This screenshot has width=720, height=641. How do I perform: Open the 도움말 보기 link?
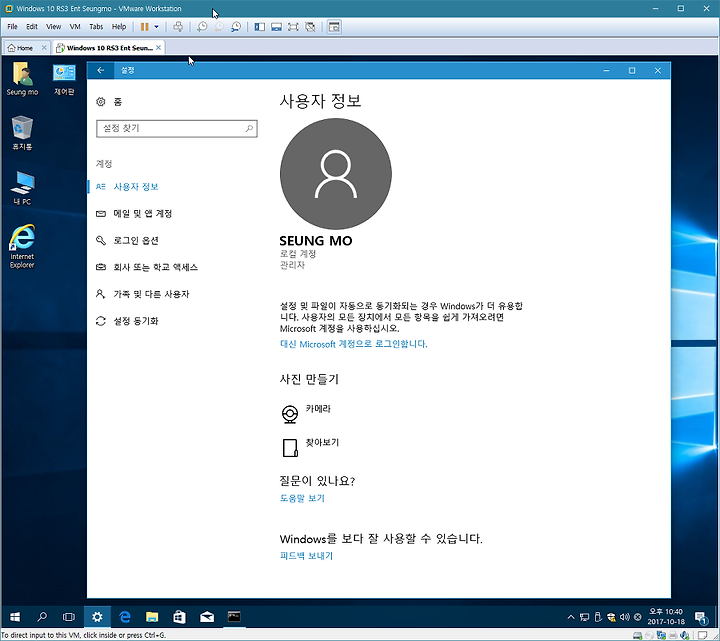[302, 498]
